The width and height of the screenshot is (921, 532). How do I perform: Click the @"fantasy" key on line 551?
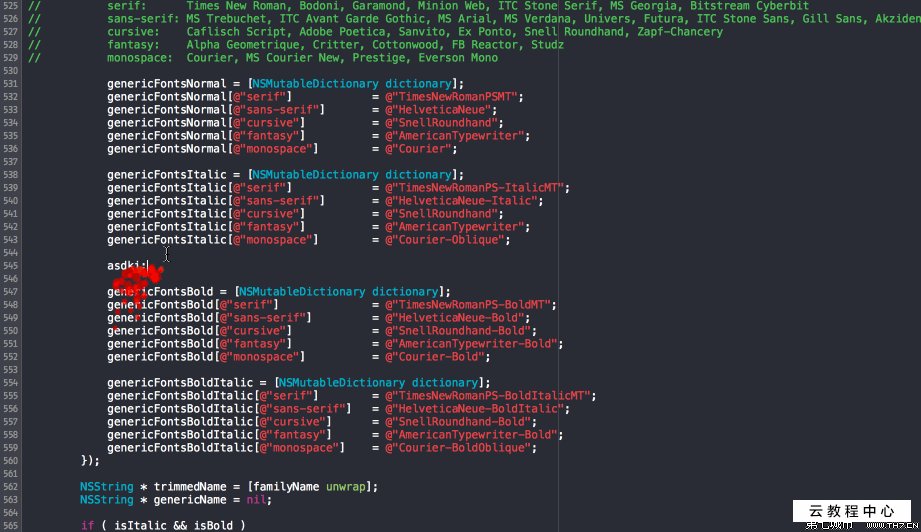point(253,344)
